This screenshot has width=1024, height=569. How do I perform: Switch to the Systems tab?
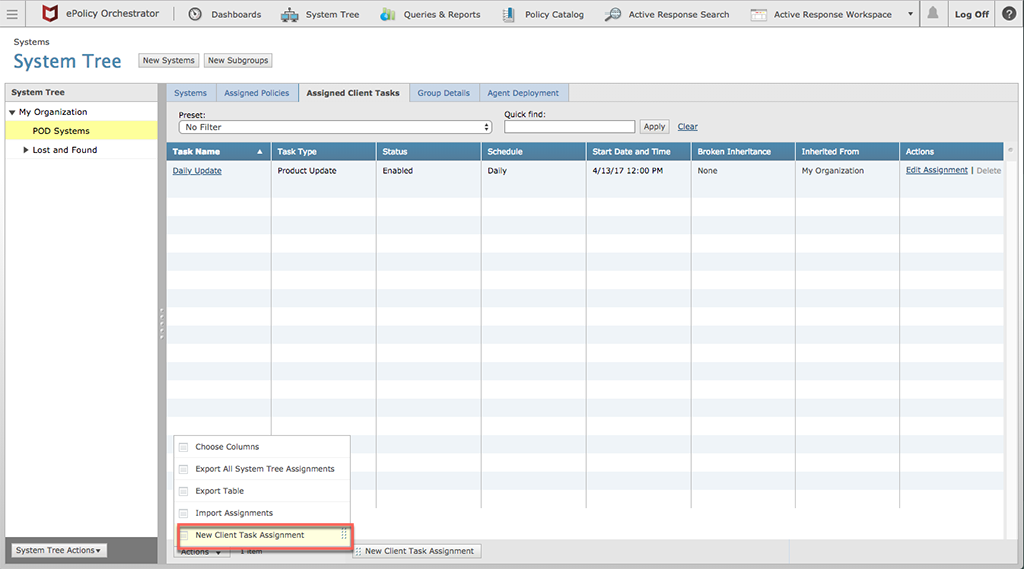[x=190, y=93]
